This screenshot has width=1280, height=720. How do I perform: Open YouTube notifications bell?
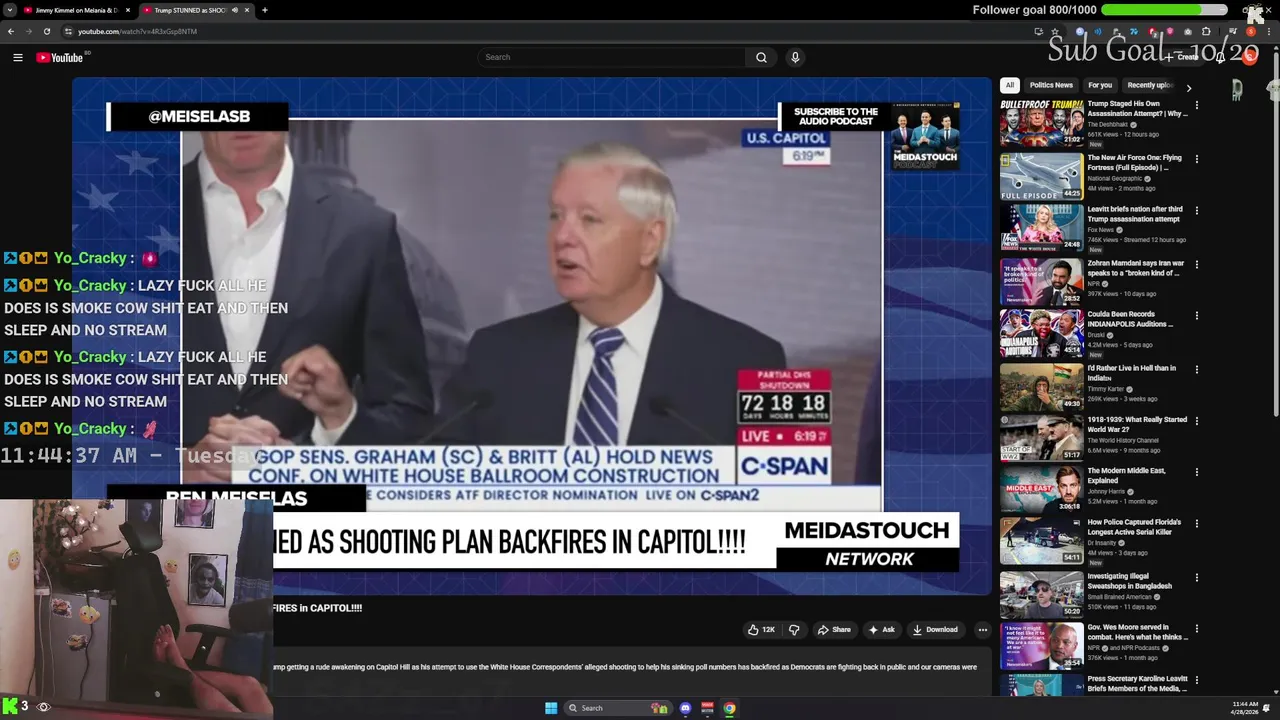coord(1220,57)
